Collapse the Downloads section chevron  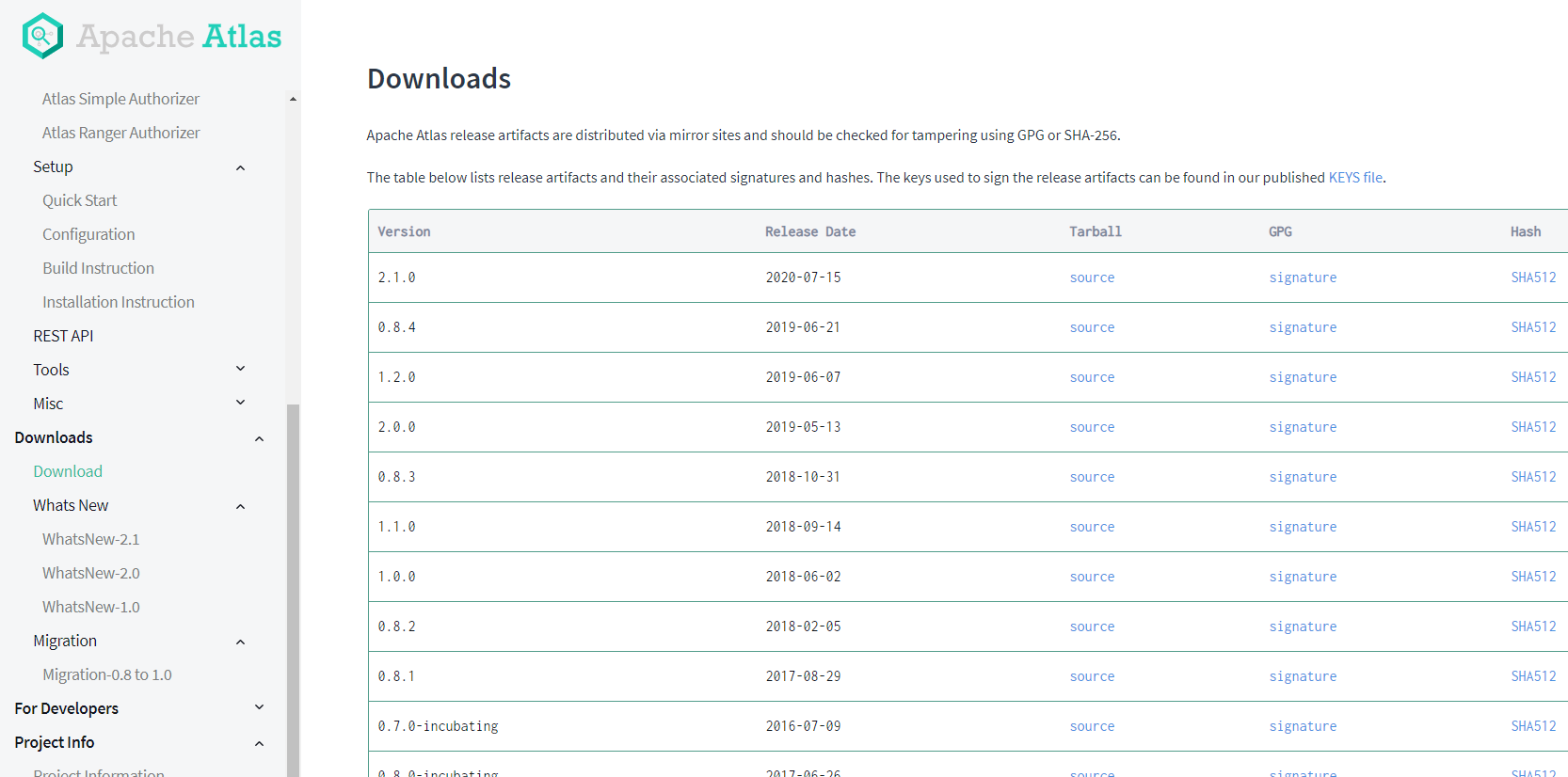pos(259,438)
